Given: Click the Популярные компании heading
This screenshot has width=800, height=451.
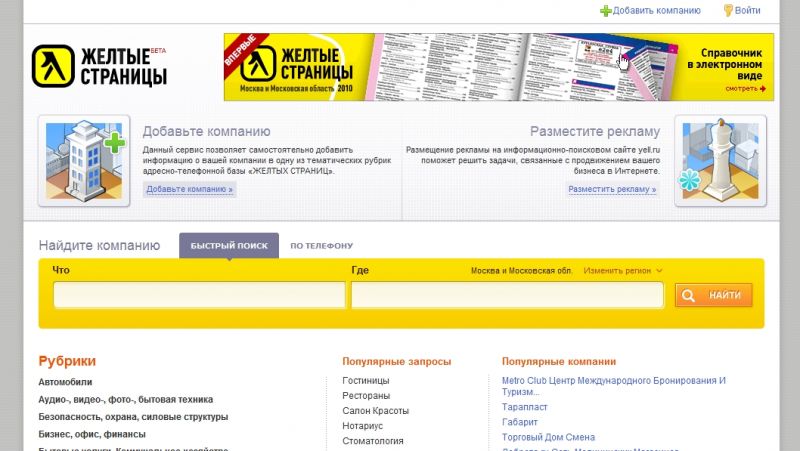Looking at the screenshot, I should [559, 362].
